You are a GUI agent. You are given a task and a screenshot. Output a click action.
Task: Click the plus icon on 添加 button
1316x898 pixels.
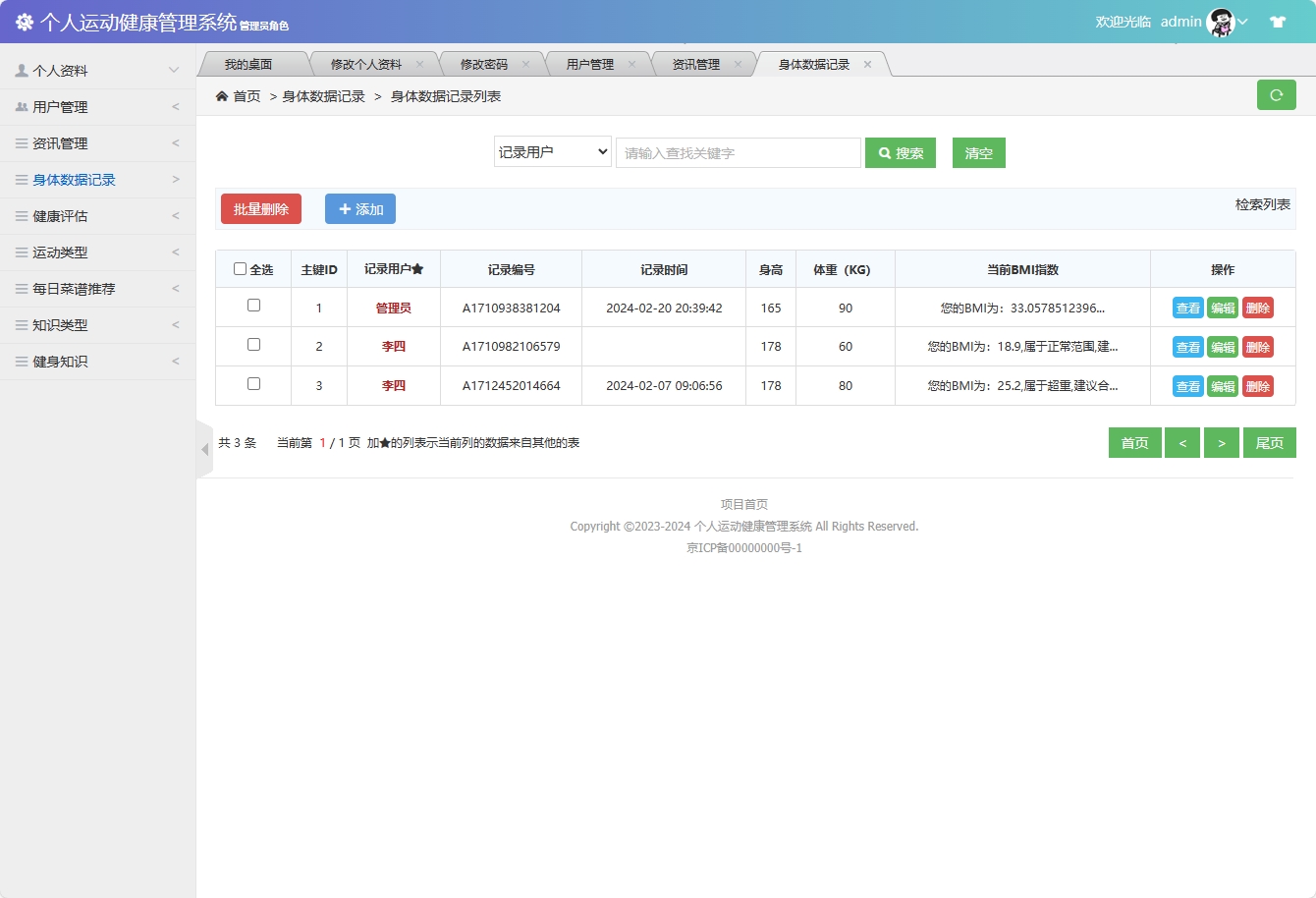(345, 208)
